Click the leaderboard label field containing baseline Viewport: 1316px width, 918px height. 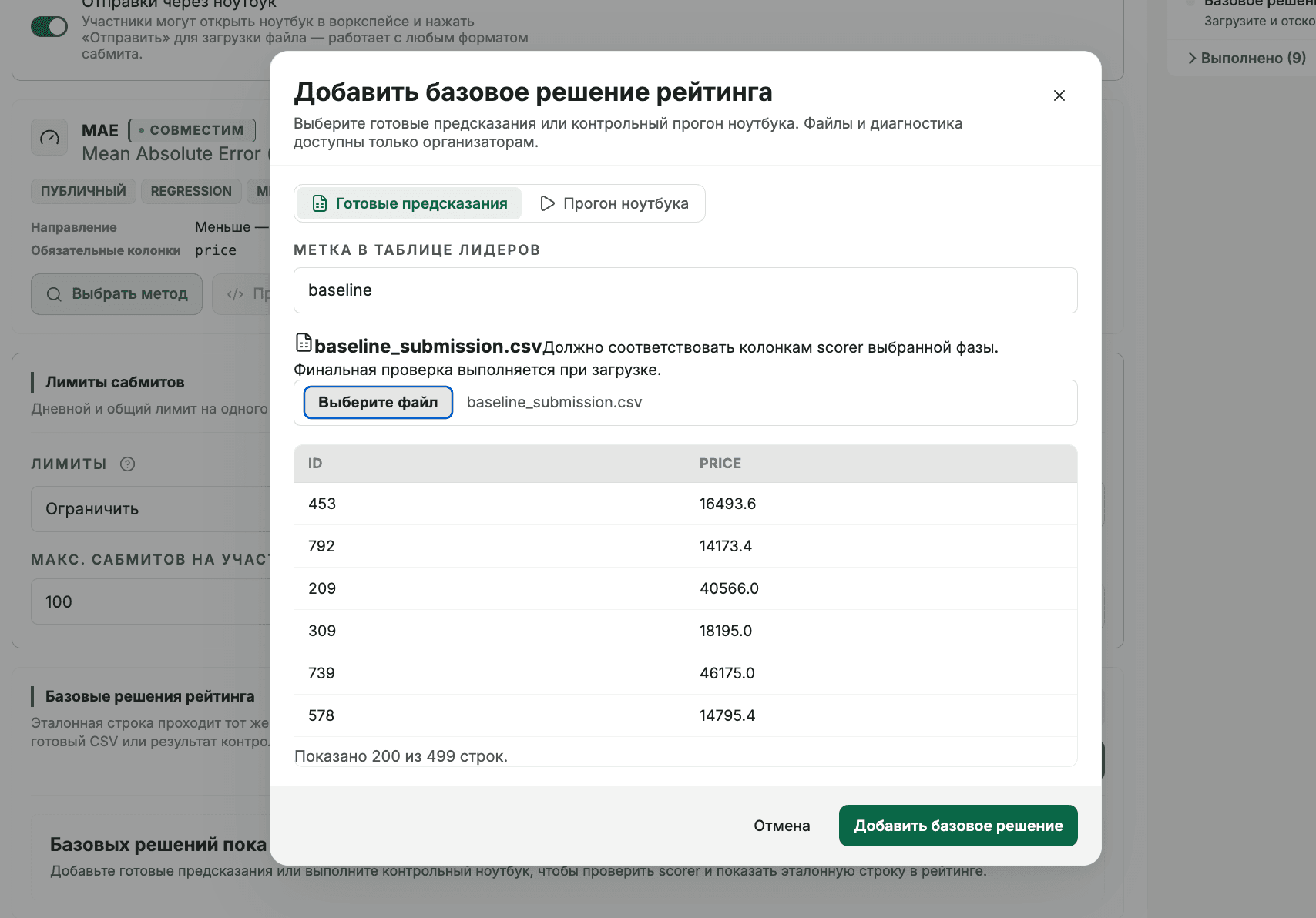tap(686, 290)
